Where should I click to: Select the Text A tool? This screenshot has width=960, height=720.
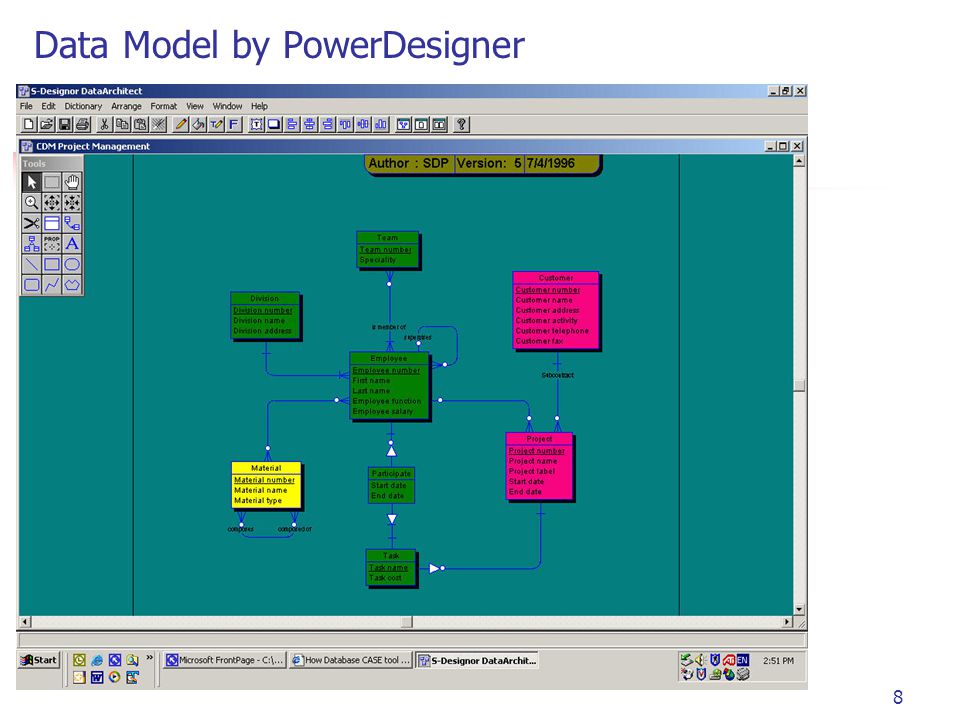pyautogui.click(x=72, y=244)
